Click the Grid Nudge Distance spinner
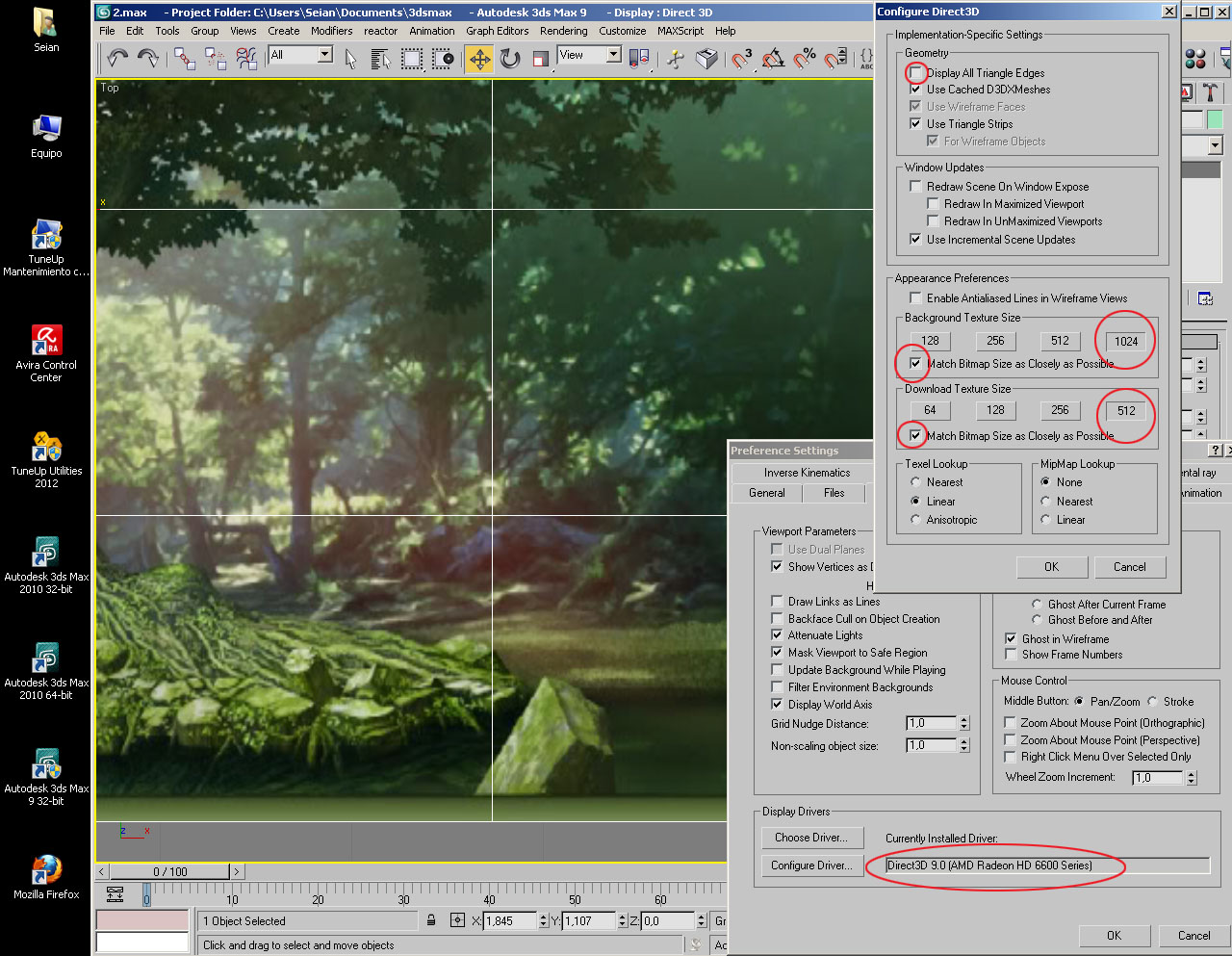Viewport: 1232px width, 956px height. coord(963,723)
